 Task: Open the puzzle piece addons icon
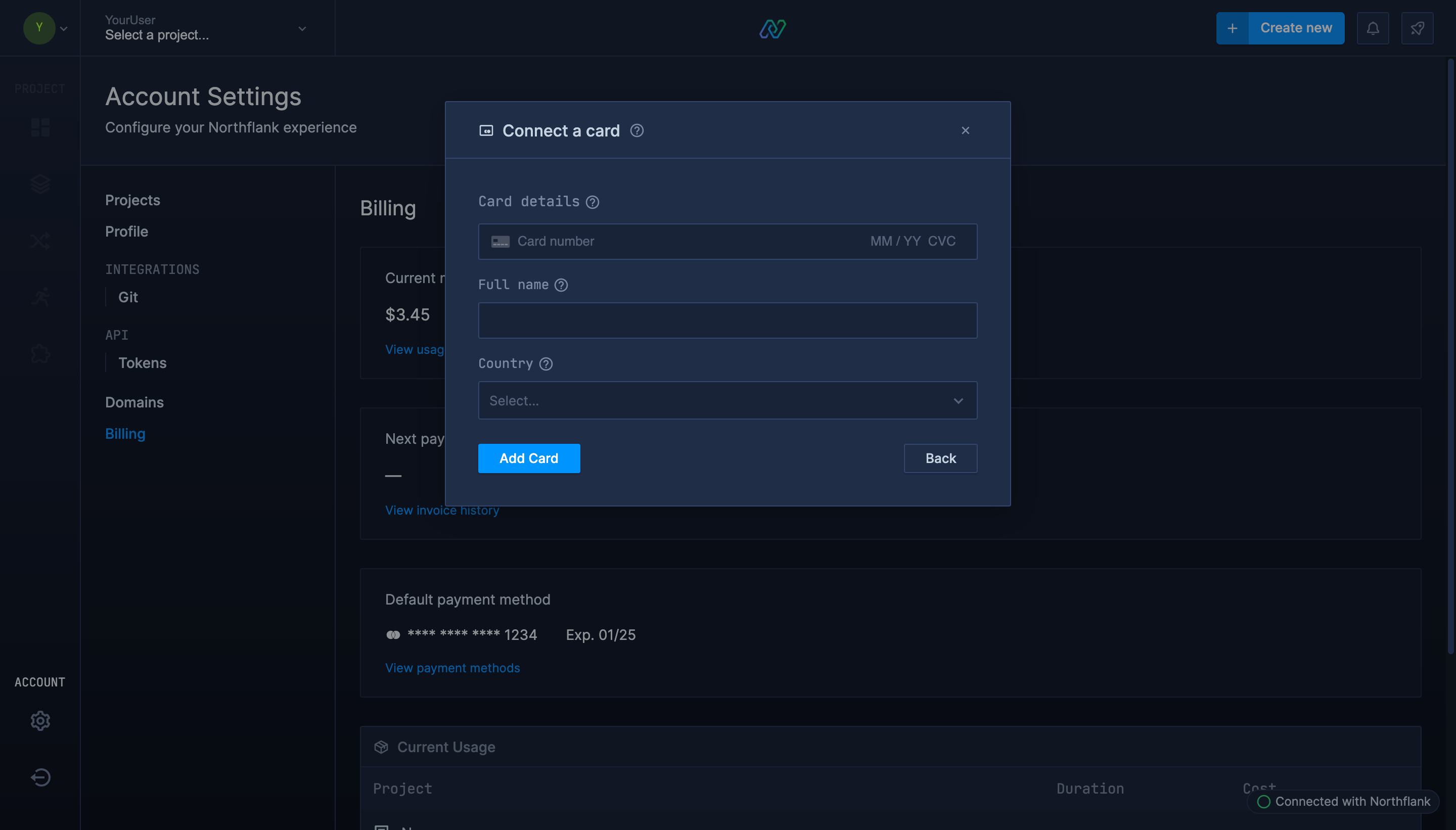pos(40,354)
